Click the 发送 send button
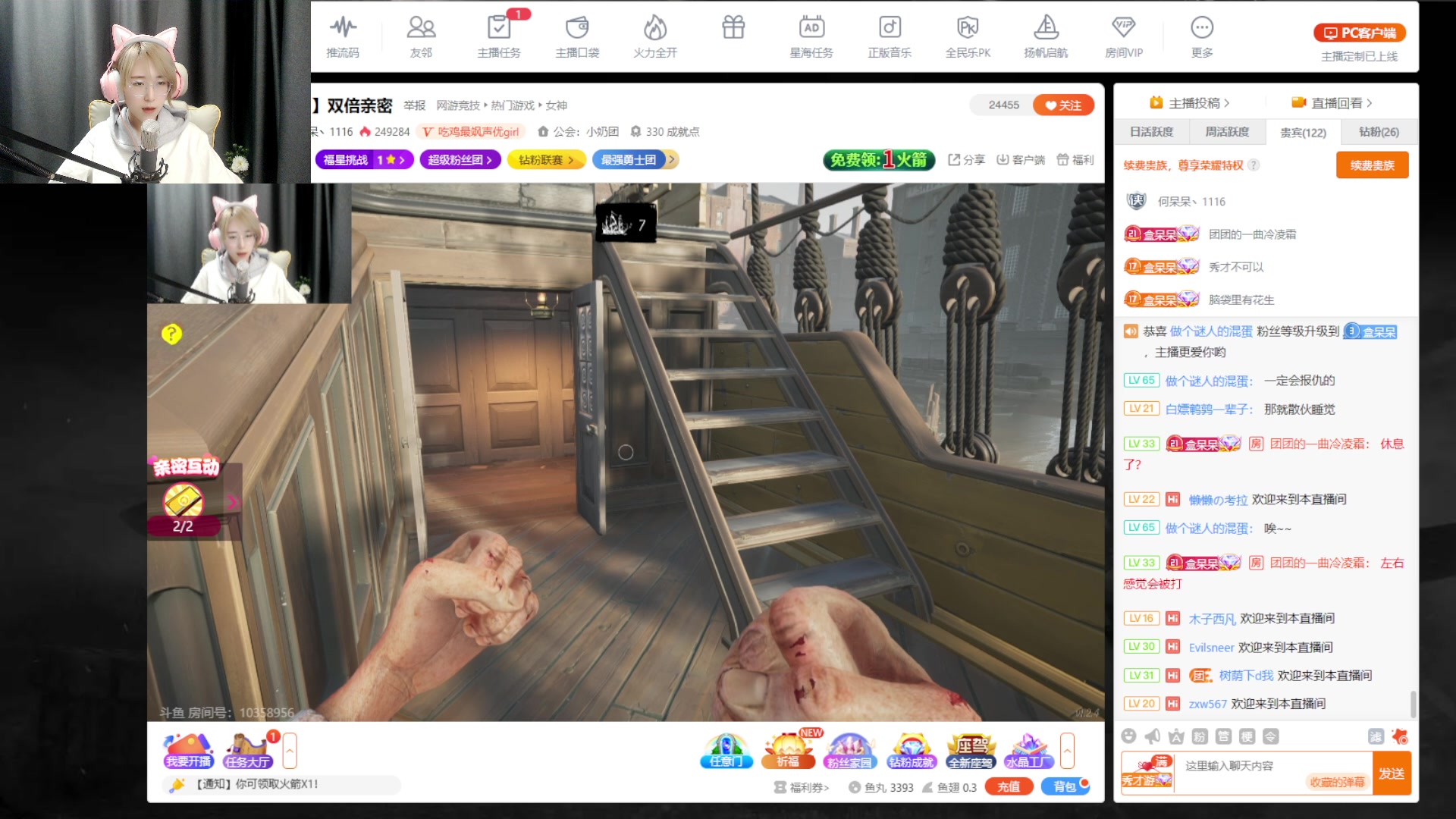Viewport: 1456px width, 819px height. (1392, 773)
